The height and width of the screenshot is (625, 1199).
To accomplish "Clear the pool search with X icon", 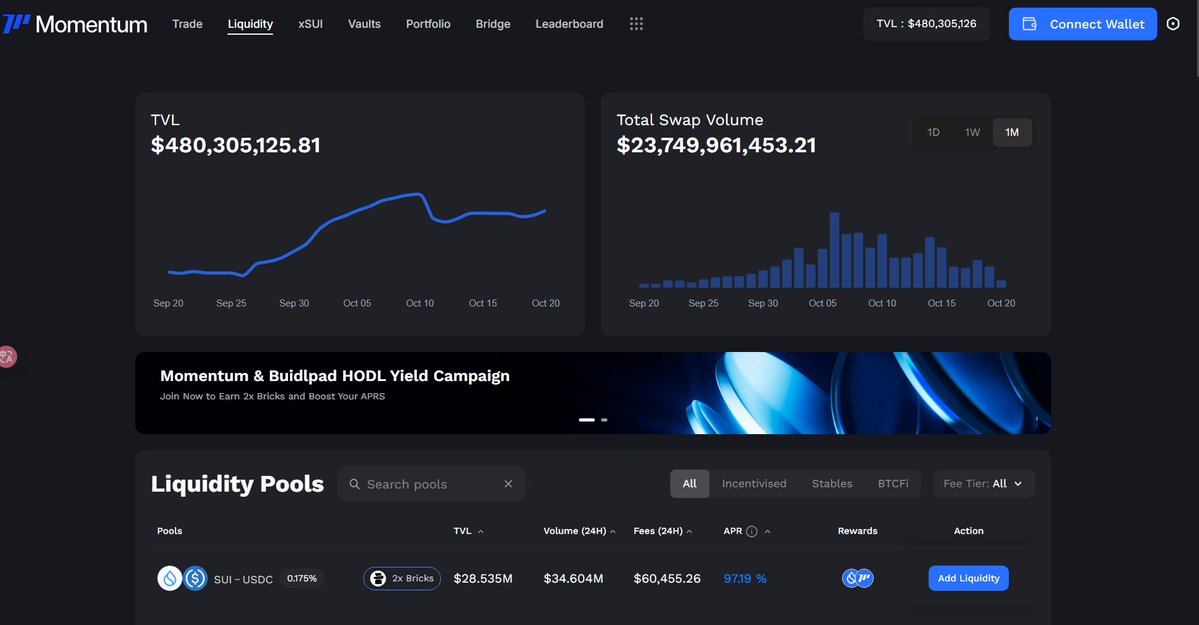I will click(x=508, y=483).
